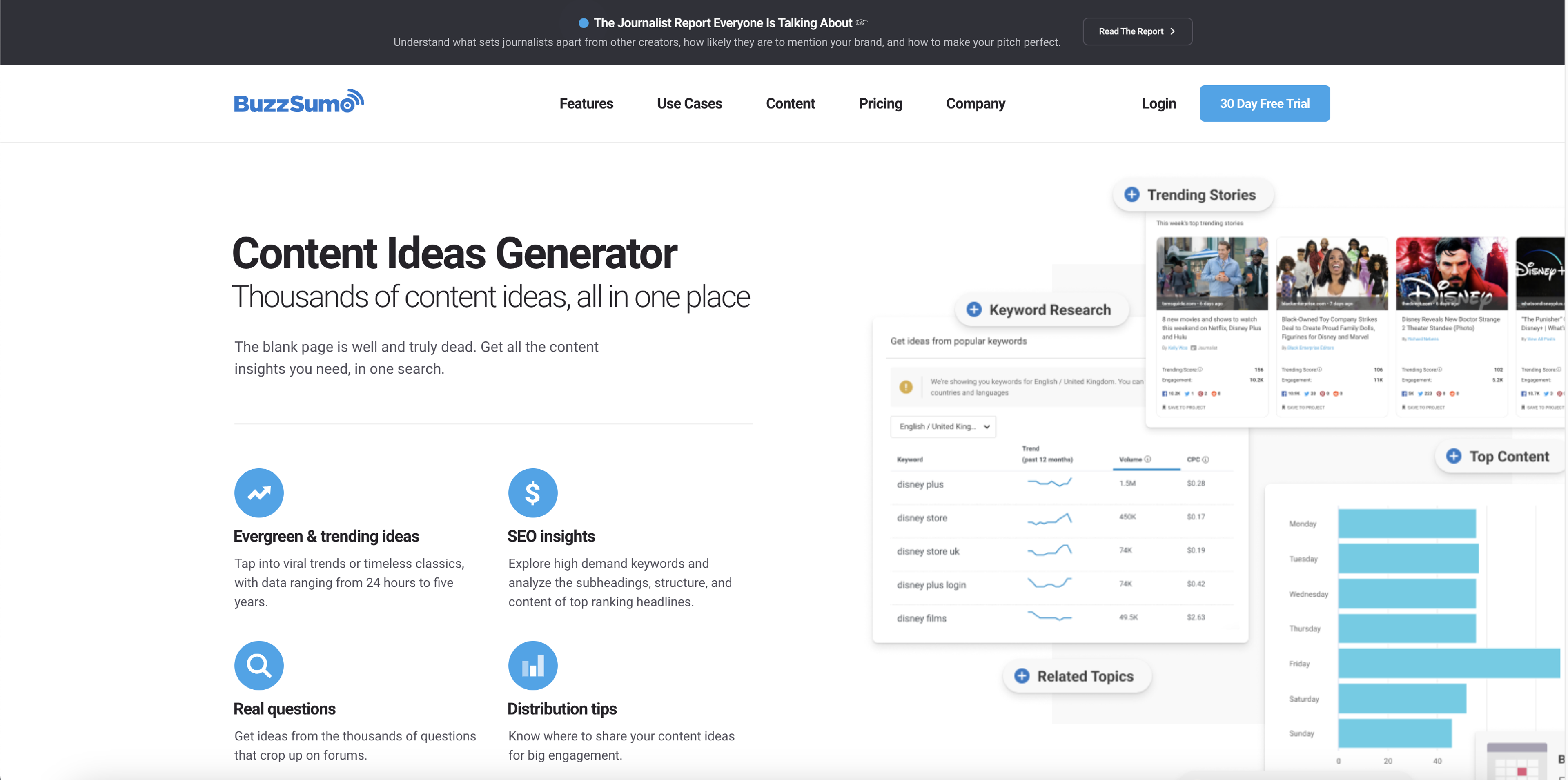Click the yellow warning icon in keyword notice
This screenshot has height=780, width=1568.
(906, 387)
